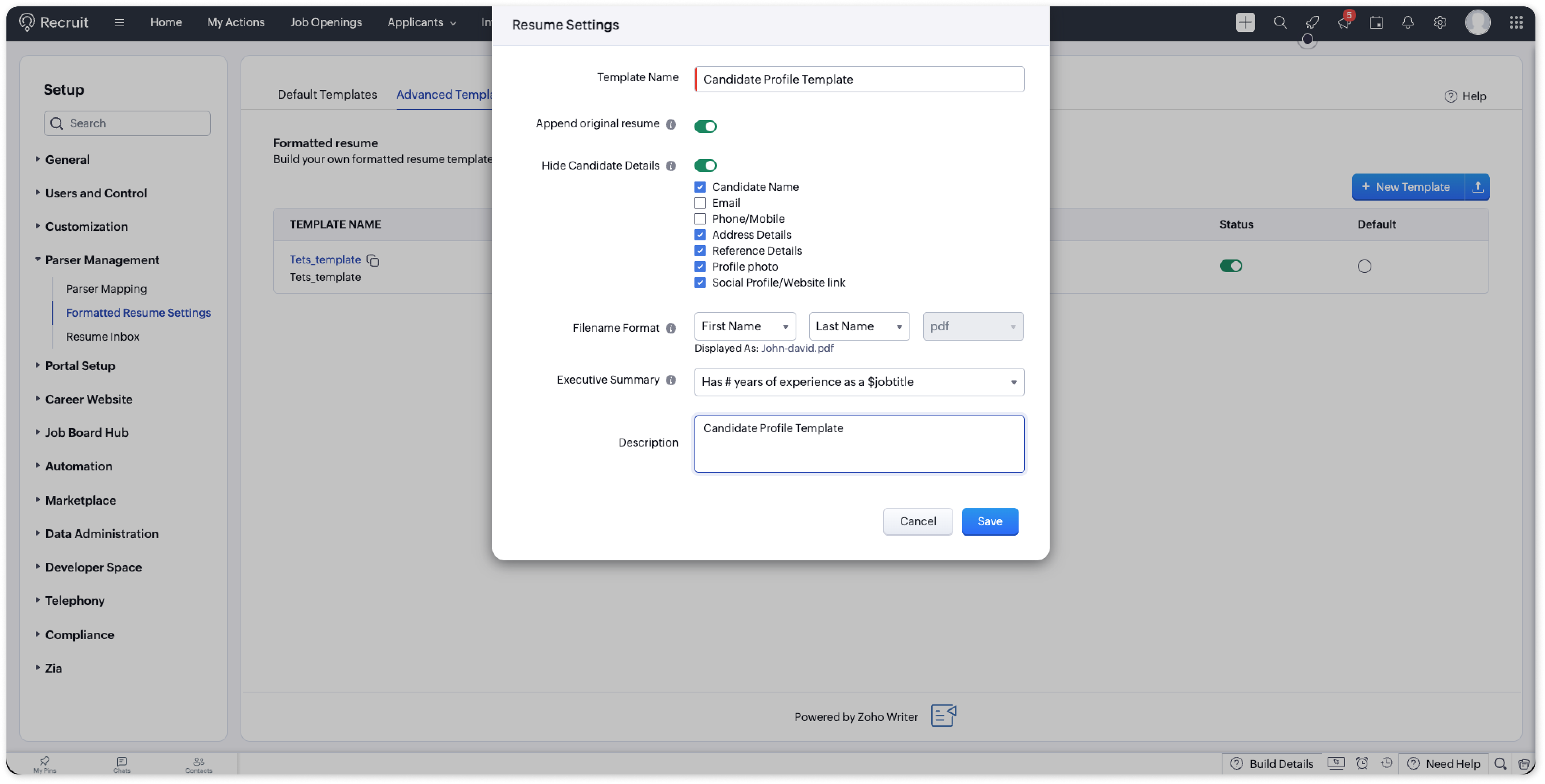The height and width of the screenshot is (784, 1545).
Task: Click the upload icon beside New Template
Action: click(x=1477, y=187)
